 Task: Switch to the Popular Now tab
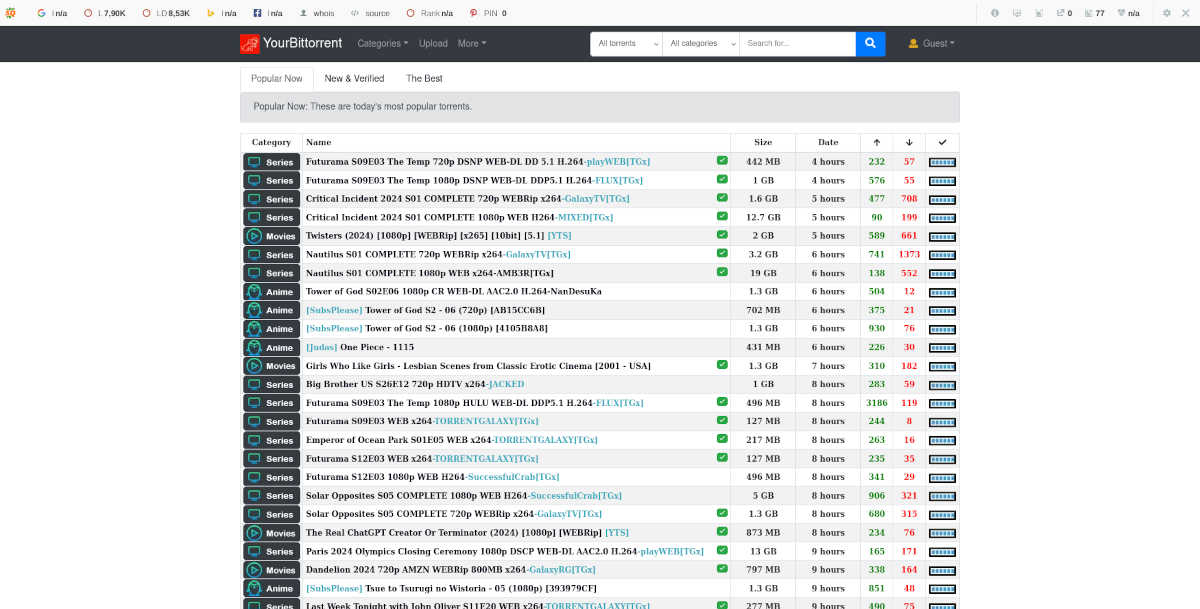[x=277, y=79]
